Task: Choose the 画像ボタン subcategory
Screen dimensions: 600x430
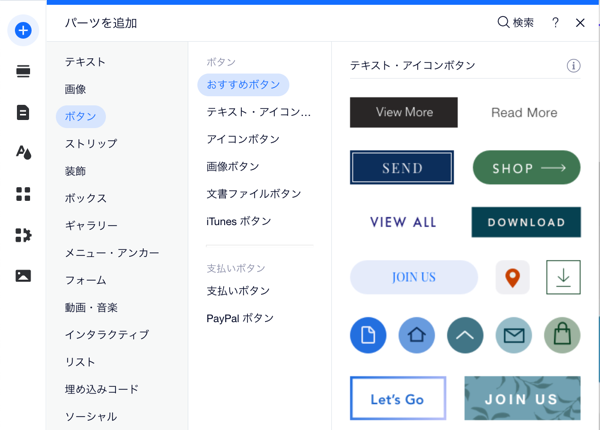Action: 233,166
